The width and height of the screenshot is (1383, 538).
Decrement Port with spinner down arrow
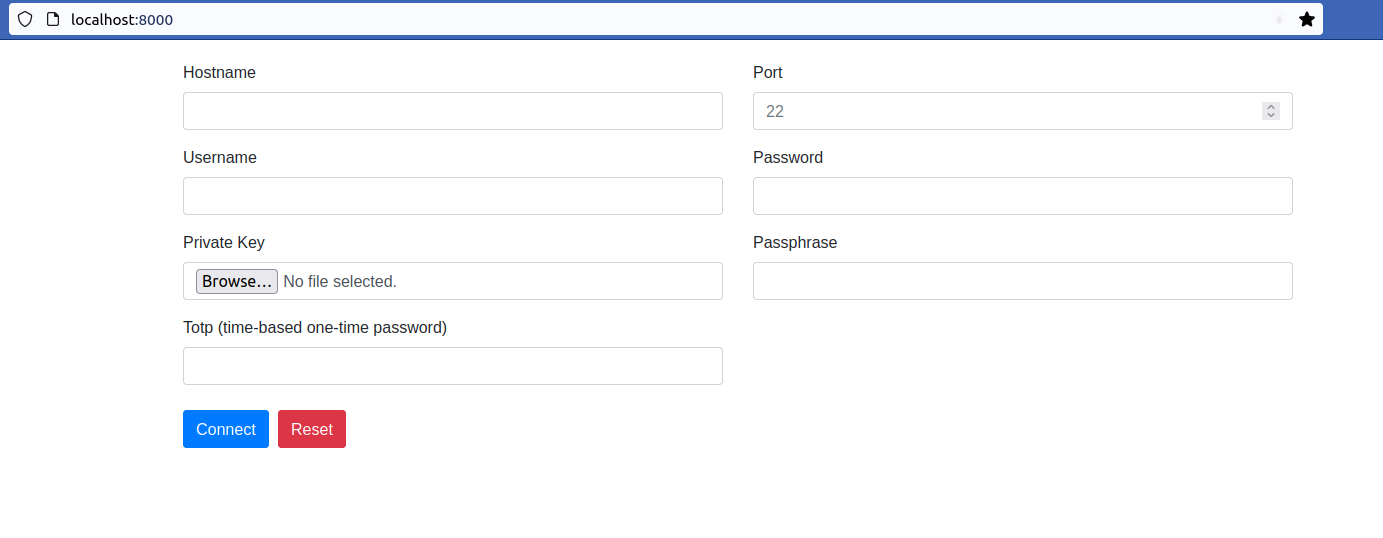click(x=1271, y=116)
